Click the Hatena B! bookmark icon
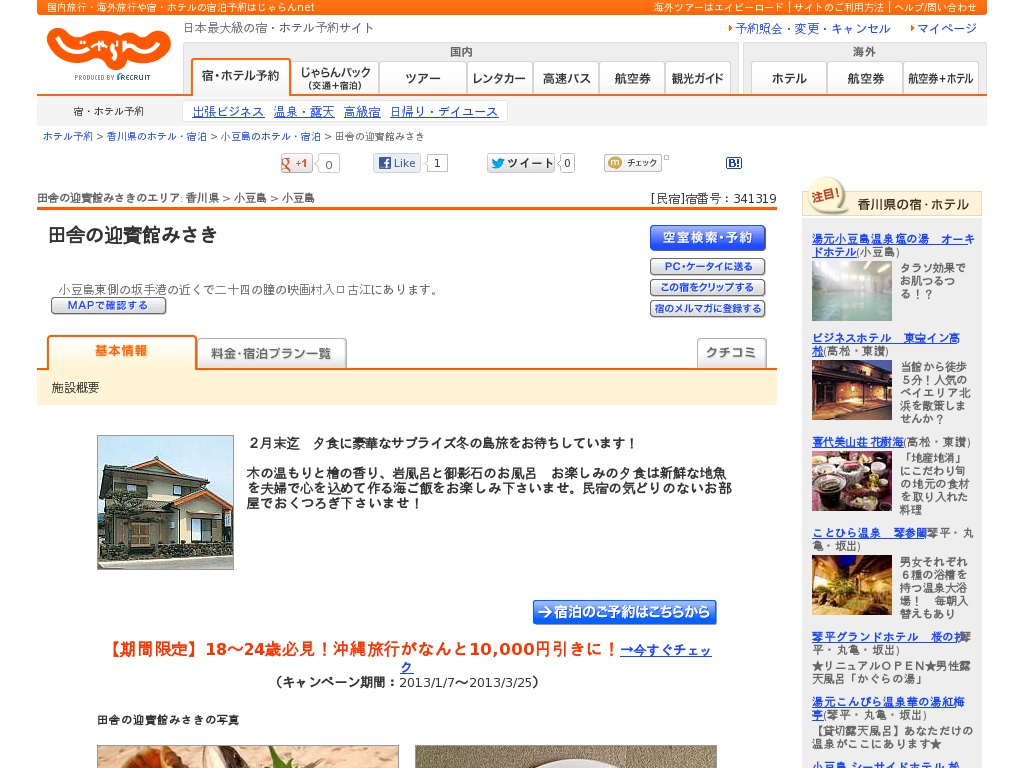Viewport: 1024px width, 768px height. pyautogui.click(x=734, y=163)
